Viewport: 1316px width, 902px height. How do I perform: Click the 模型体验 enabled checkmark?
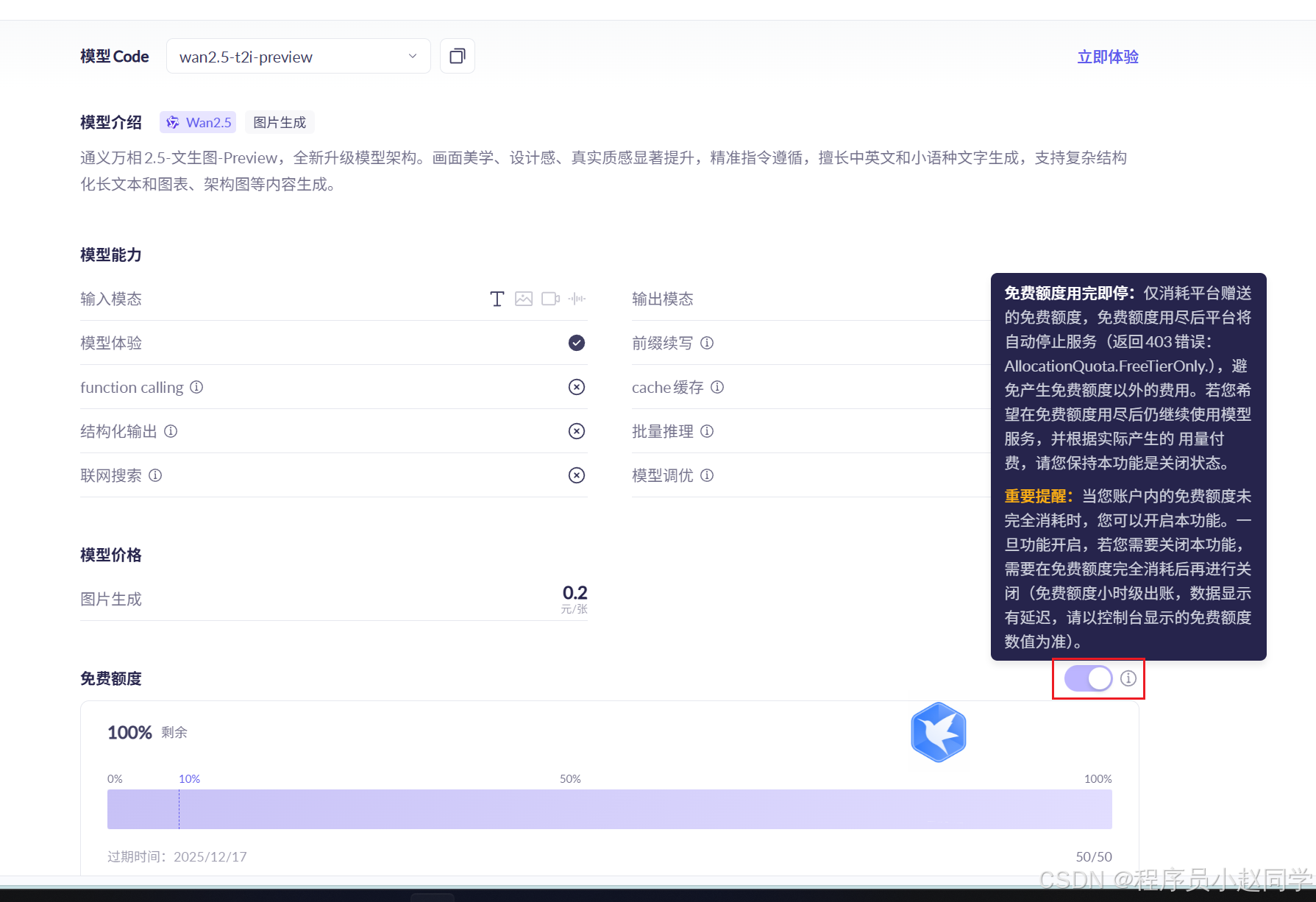point(576,343)
